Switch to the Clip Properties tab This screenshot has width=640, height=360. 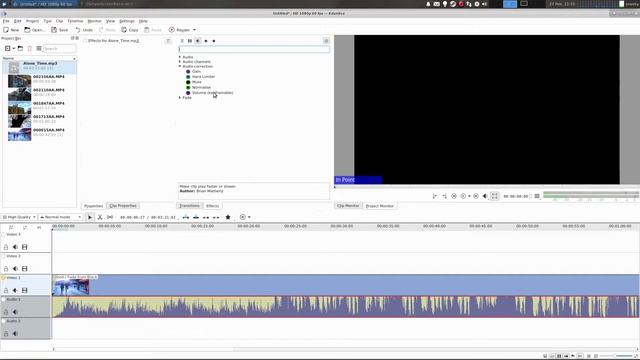tap(123, 206)
